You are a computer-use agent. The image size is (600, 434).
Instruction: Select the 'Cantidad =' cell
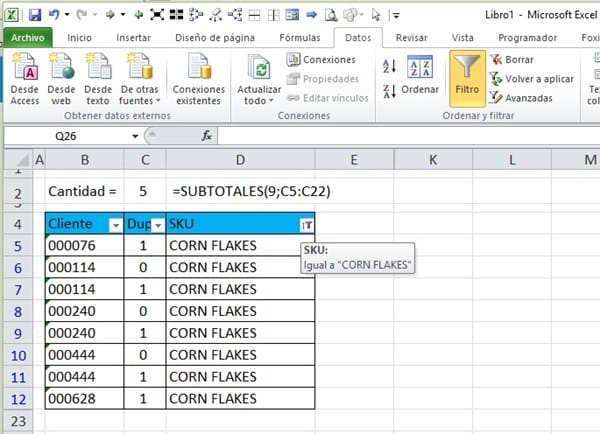pos(84,191)
